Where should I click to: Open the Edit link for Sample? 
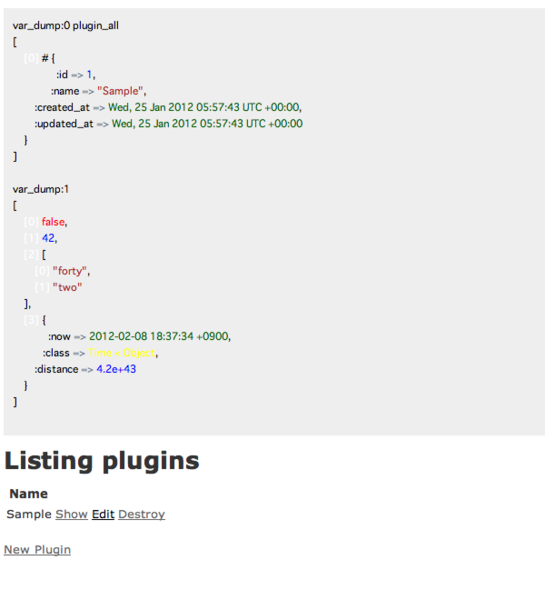(x=103, y=514)
